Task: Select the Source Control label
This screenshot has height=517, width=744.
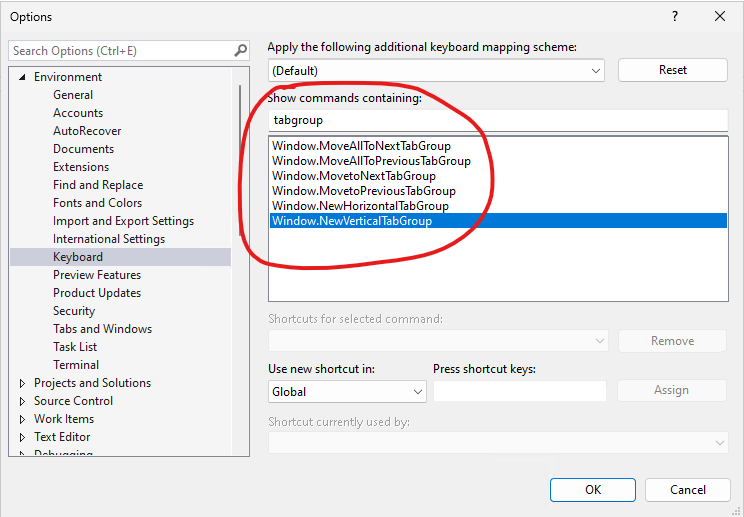Action: coord(73,401)
